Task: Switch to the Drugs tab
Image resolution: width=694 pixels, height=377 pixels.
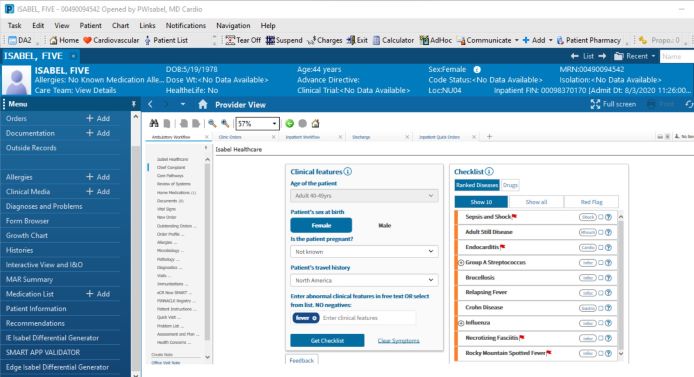Action: [x=510, y=185]
